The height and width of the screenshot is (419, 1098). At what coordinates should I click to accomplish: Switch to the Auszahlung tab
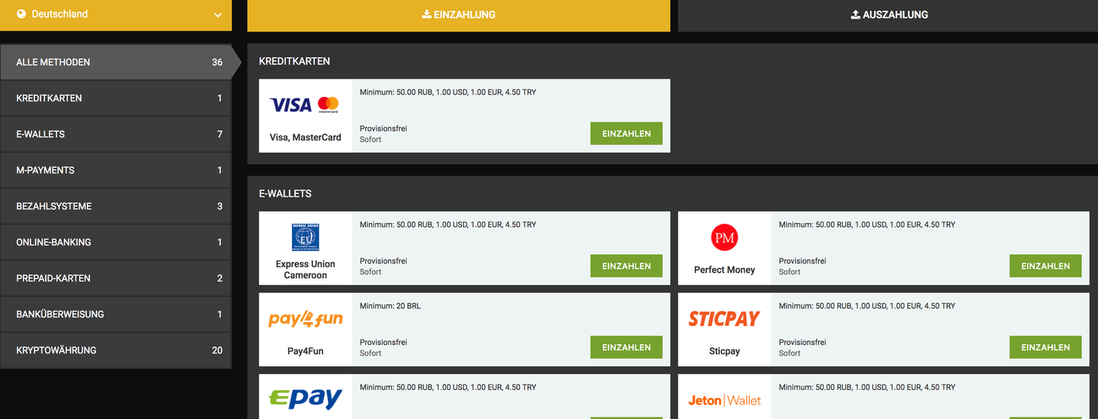[888, 15]
